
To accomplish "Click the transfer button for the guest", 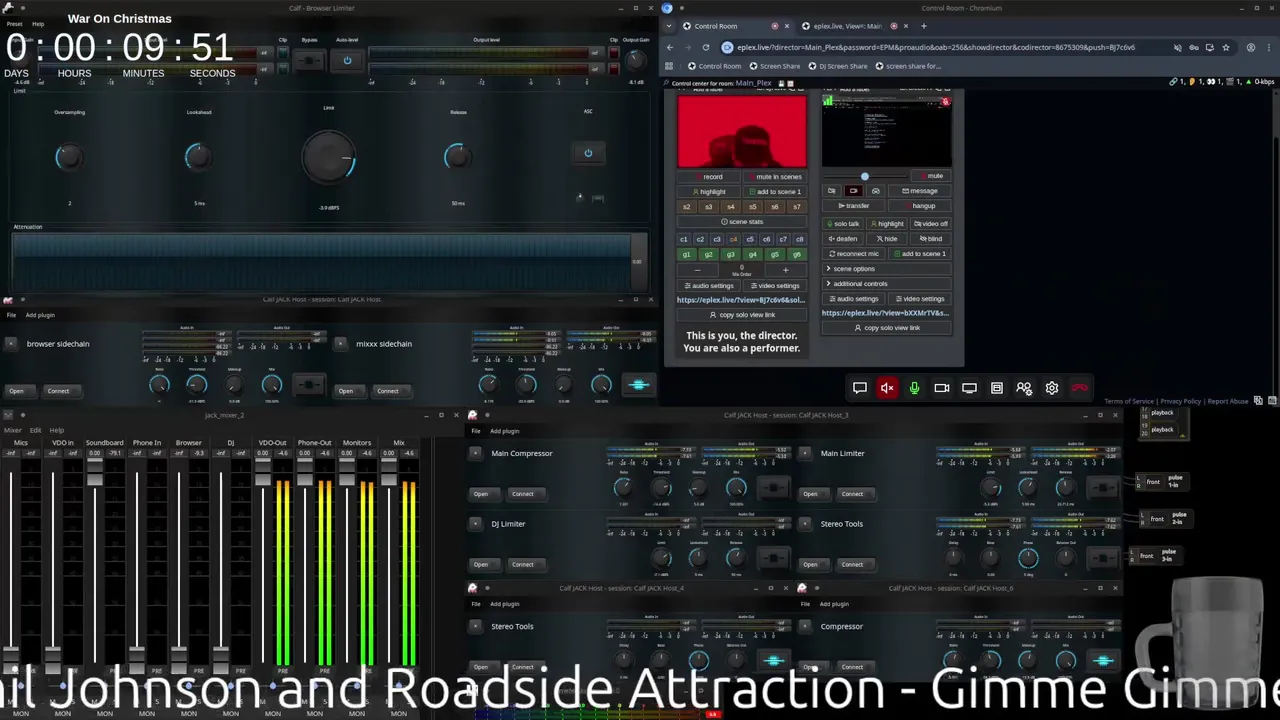I will pyautogui.click(x=854, y=206).
